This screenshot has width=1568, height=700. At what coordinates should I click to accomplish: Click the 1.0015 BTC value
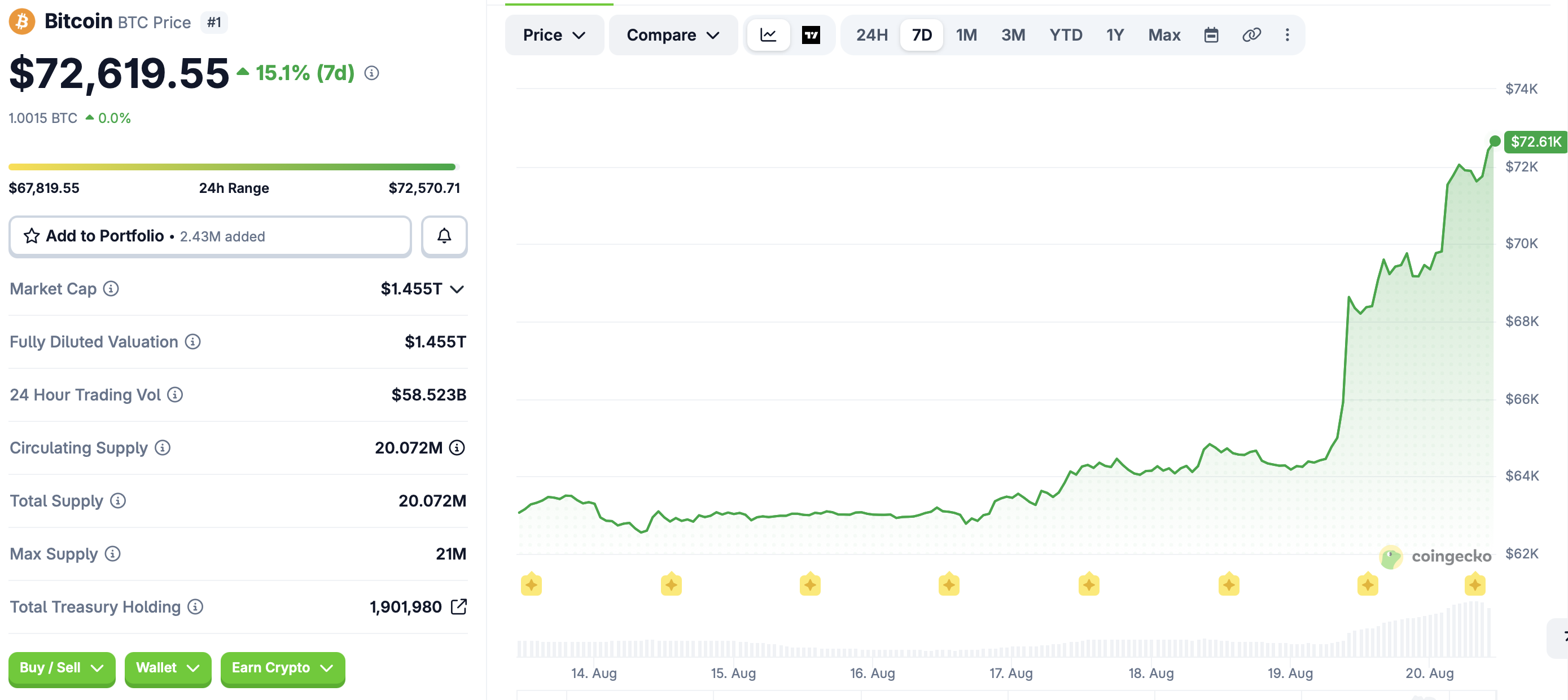[42, 118]
